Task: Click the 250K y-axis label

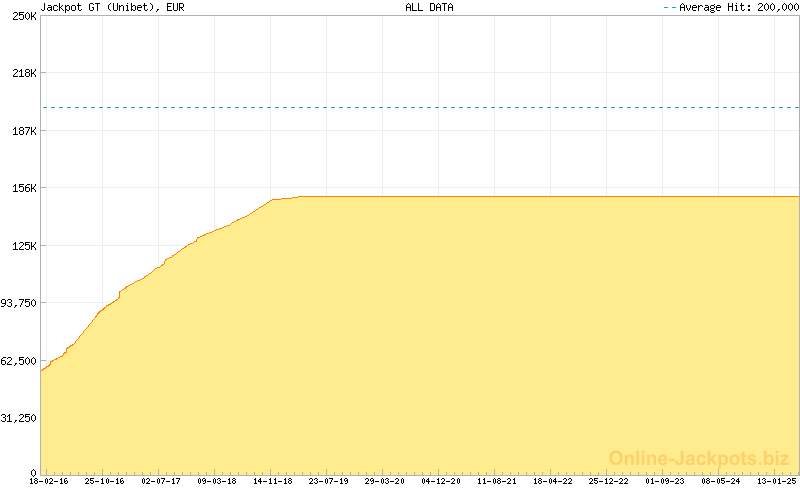Action: click(24, 16)
